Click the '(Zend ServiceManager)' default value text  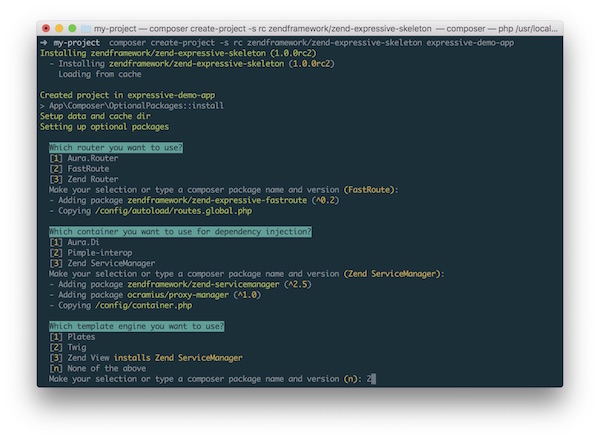click(392, 274)
